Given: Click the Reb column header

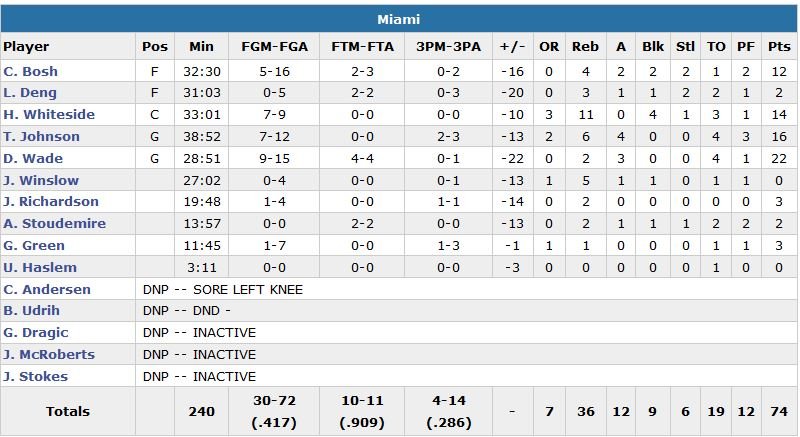Looking at the screenshot, I should pyautogui.click(x=584, y=46).
